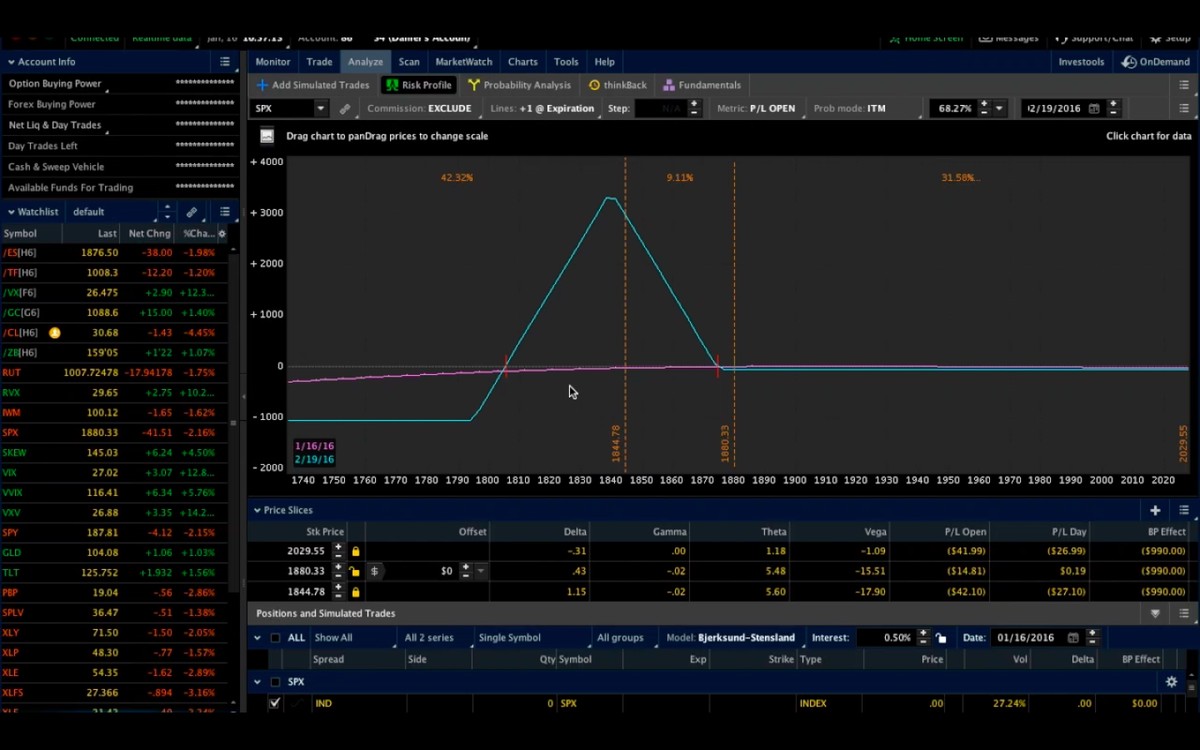Screen dimensions: 1200x750
Task: Click Add Simulated Trades plus icon
Action: (262, 85)
